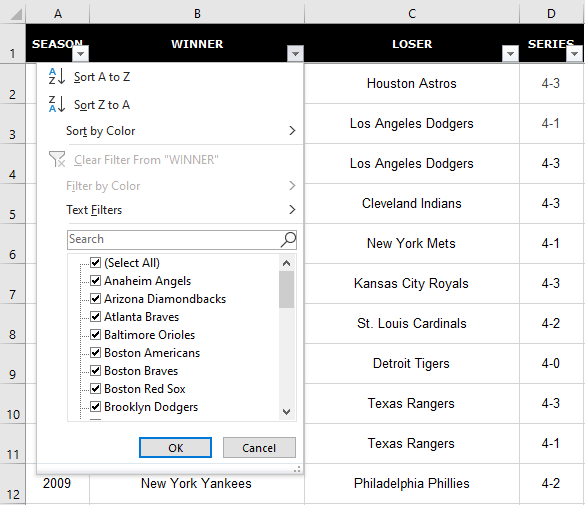
Task: Open Sort by Color menu item
Action: (170, 131)
